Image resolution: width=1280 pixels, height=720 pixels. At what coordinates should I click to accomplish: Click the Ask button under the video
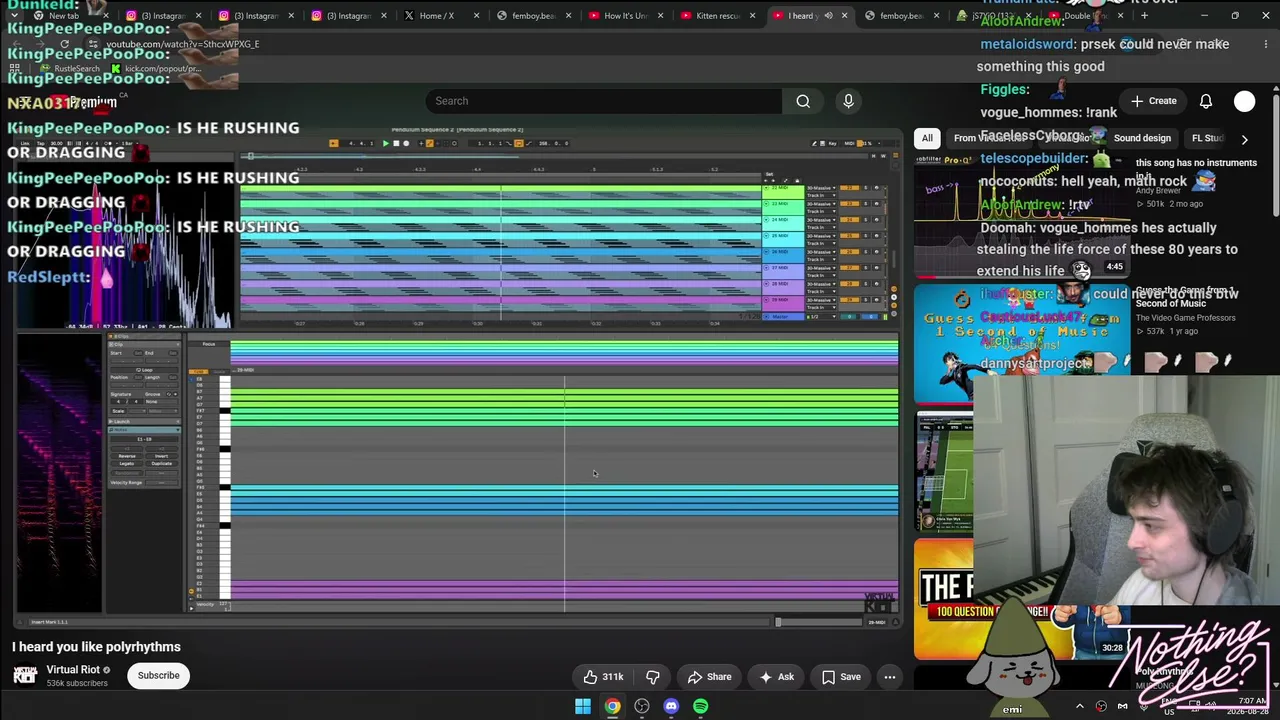point(777,677)
